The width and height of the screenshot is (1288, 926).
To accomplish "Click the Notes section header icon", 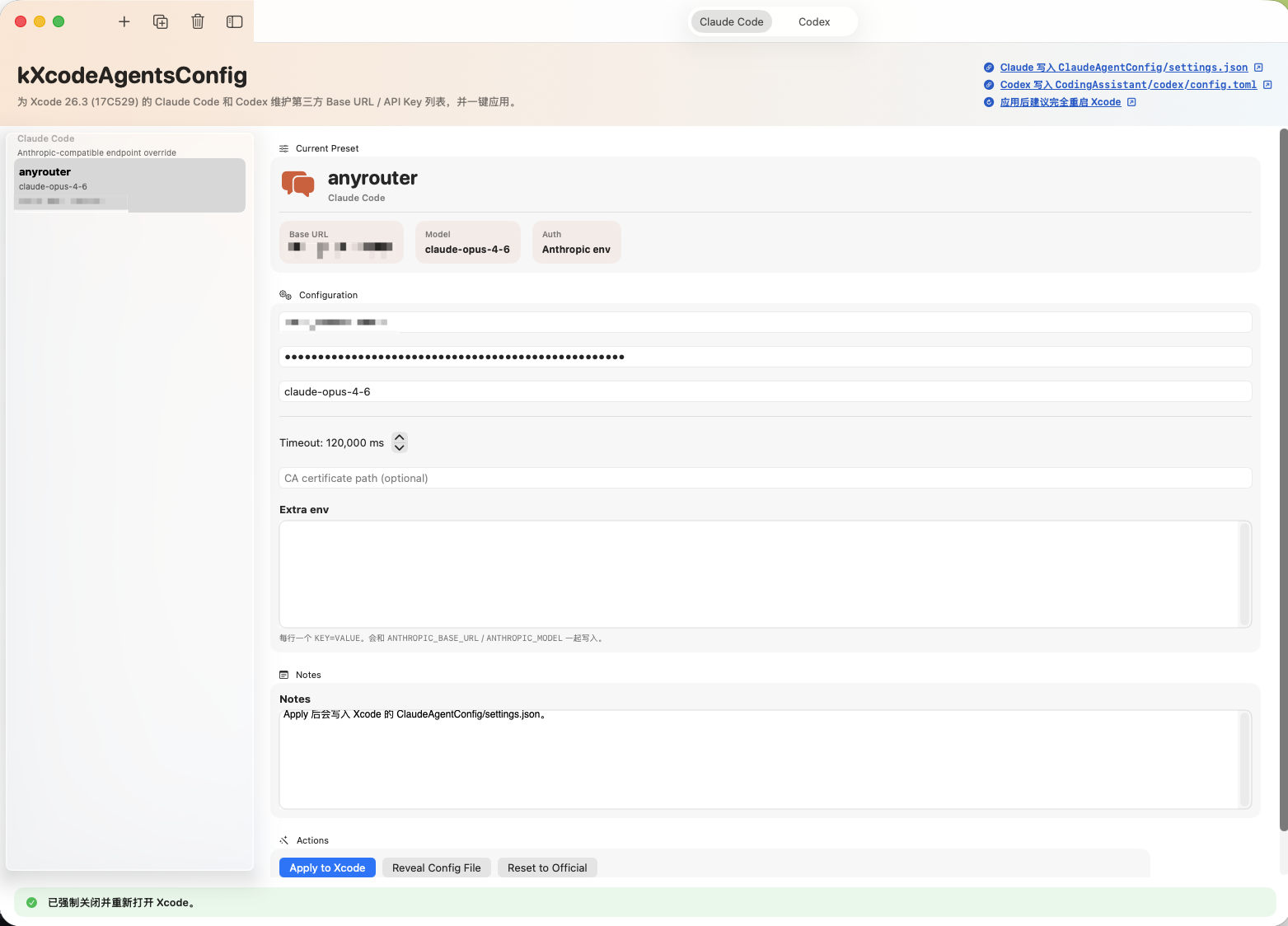I will 284,675.
